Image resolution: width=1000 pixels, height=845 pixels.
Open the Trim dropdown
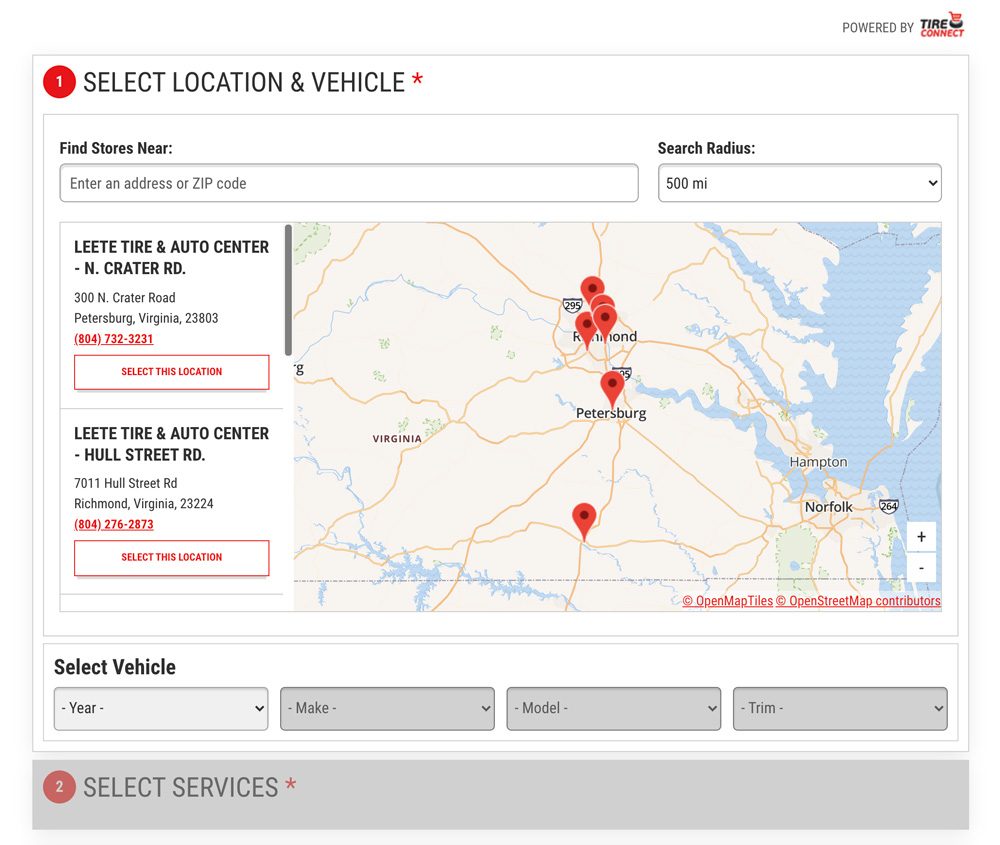pyautogui.click(x=840, y=709)
